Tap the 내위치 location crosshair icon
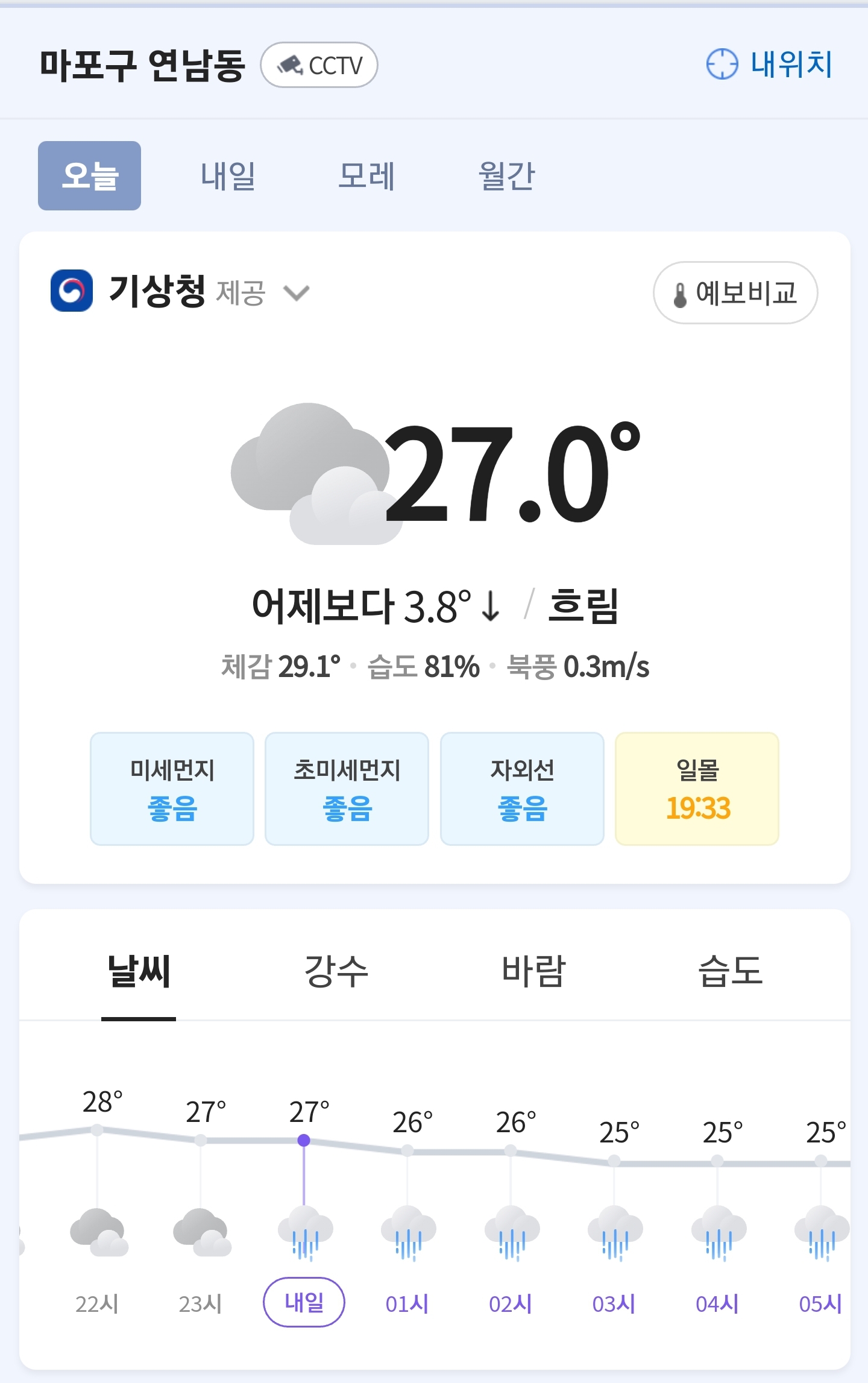This screenshot has height=1383, width=868. (x=722, y=64)
